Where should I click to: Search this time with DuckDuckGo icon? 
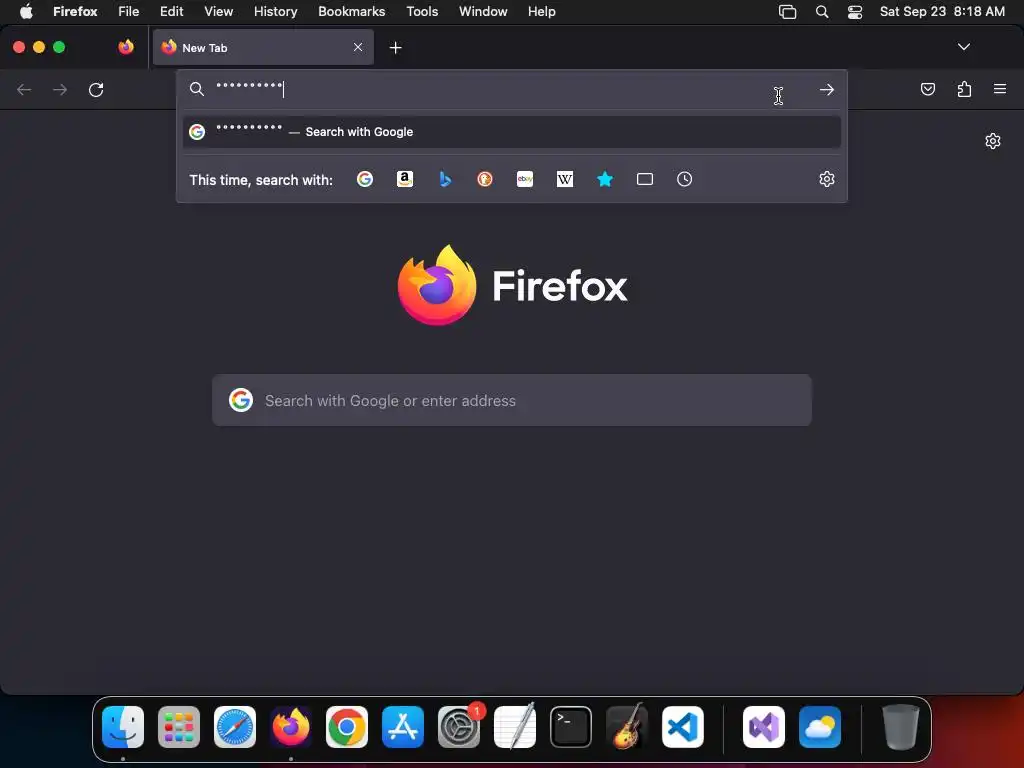click(x=485, y=179)
